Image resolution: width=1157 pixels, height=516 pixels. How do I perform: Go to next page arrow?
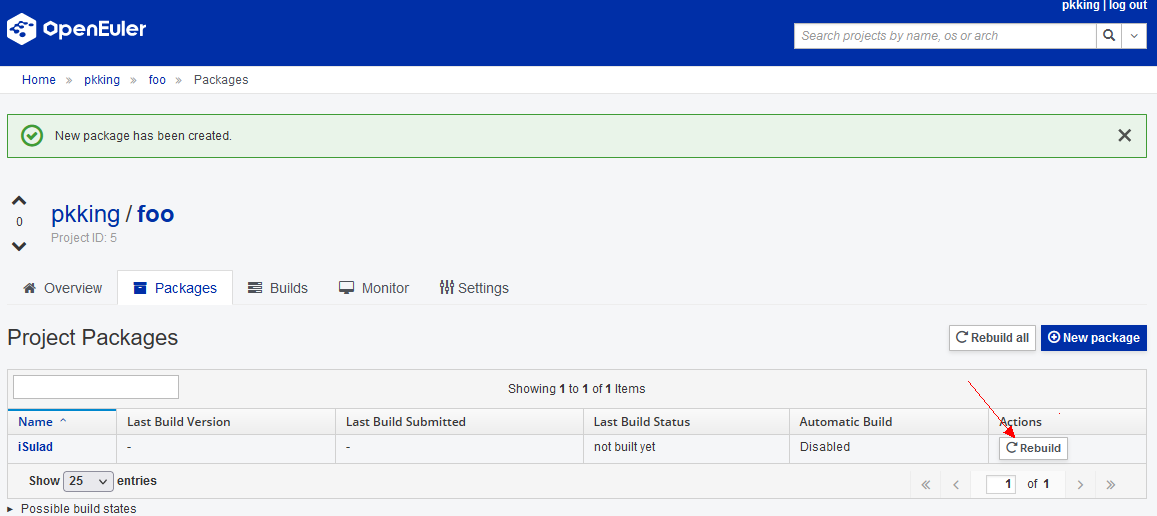[x=1080, y=484]
